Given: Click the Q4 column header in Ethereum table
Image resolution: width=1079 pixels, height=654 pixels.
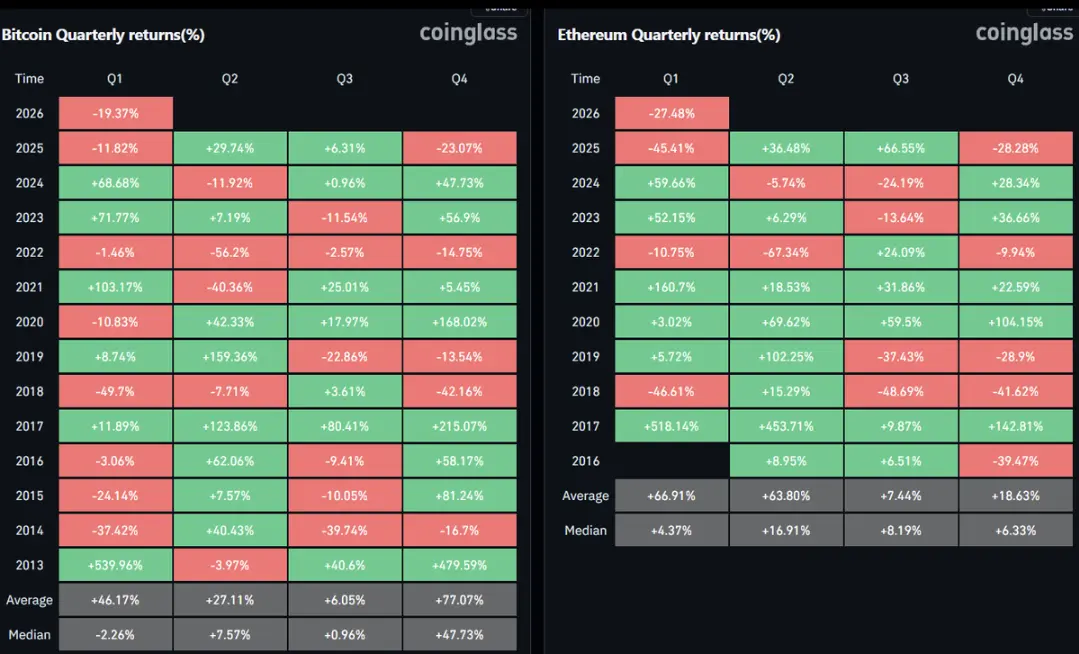Looking at the screenshot, I should (1015, 79).
